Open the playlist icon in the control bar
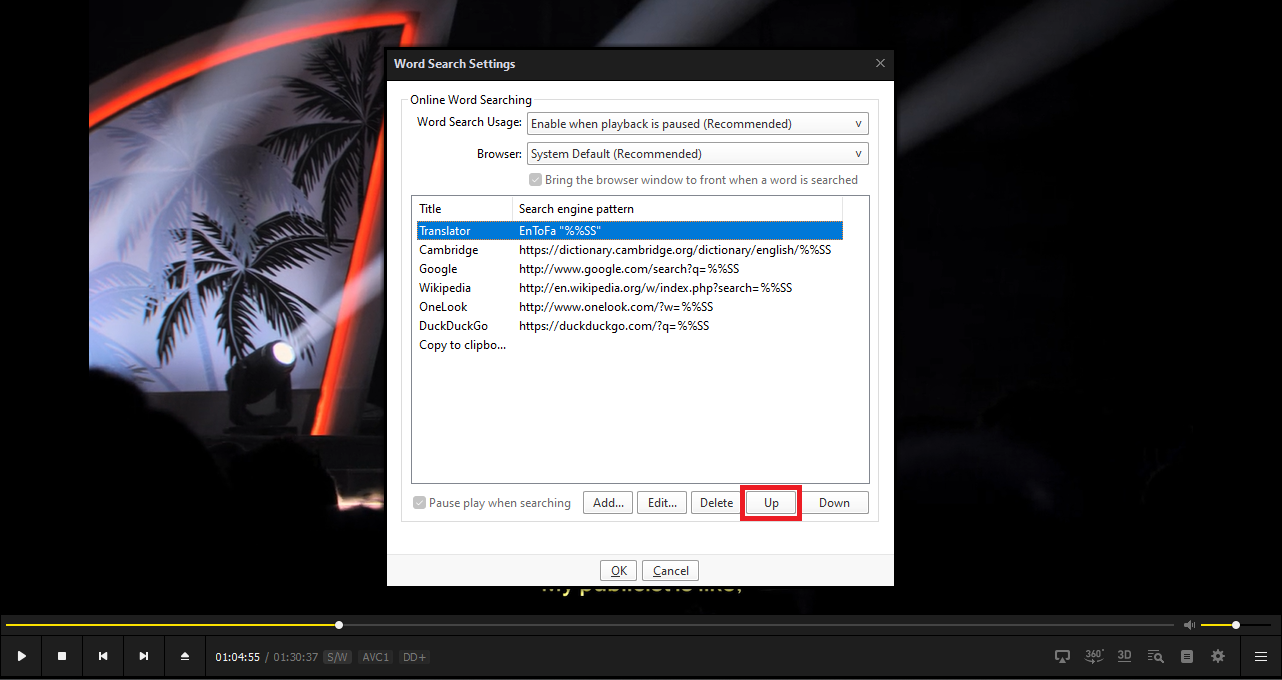Image resolution: width=1282 pixels, height=680 pixels. (x=1187, y=657)
